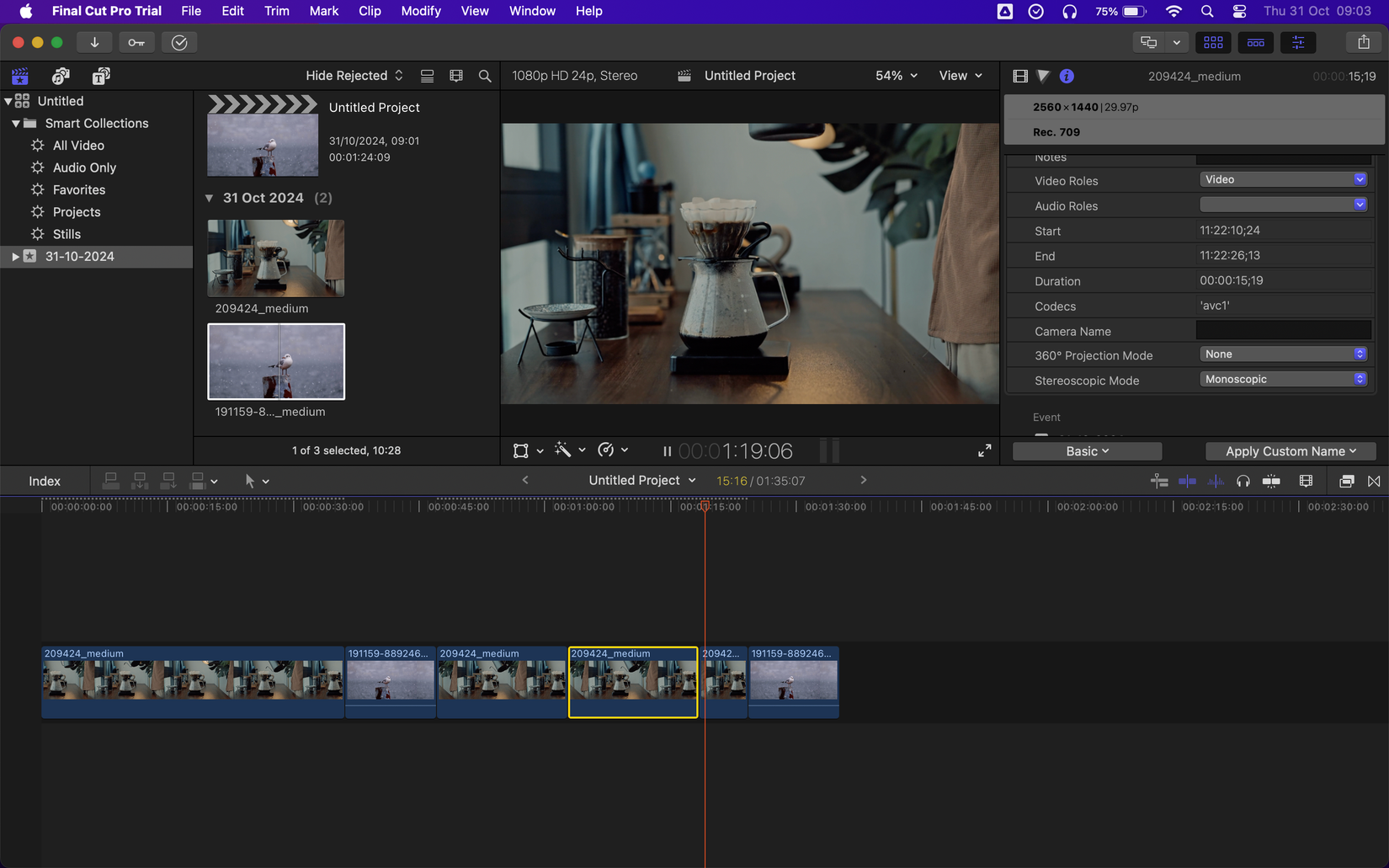
Task: Toggle video skimming in timeline
Action: (x=1187, y=481)
